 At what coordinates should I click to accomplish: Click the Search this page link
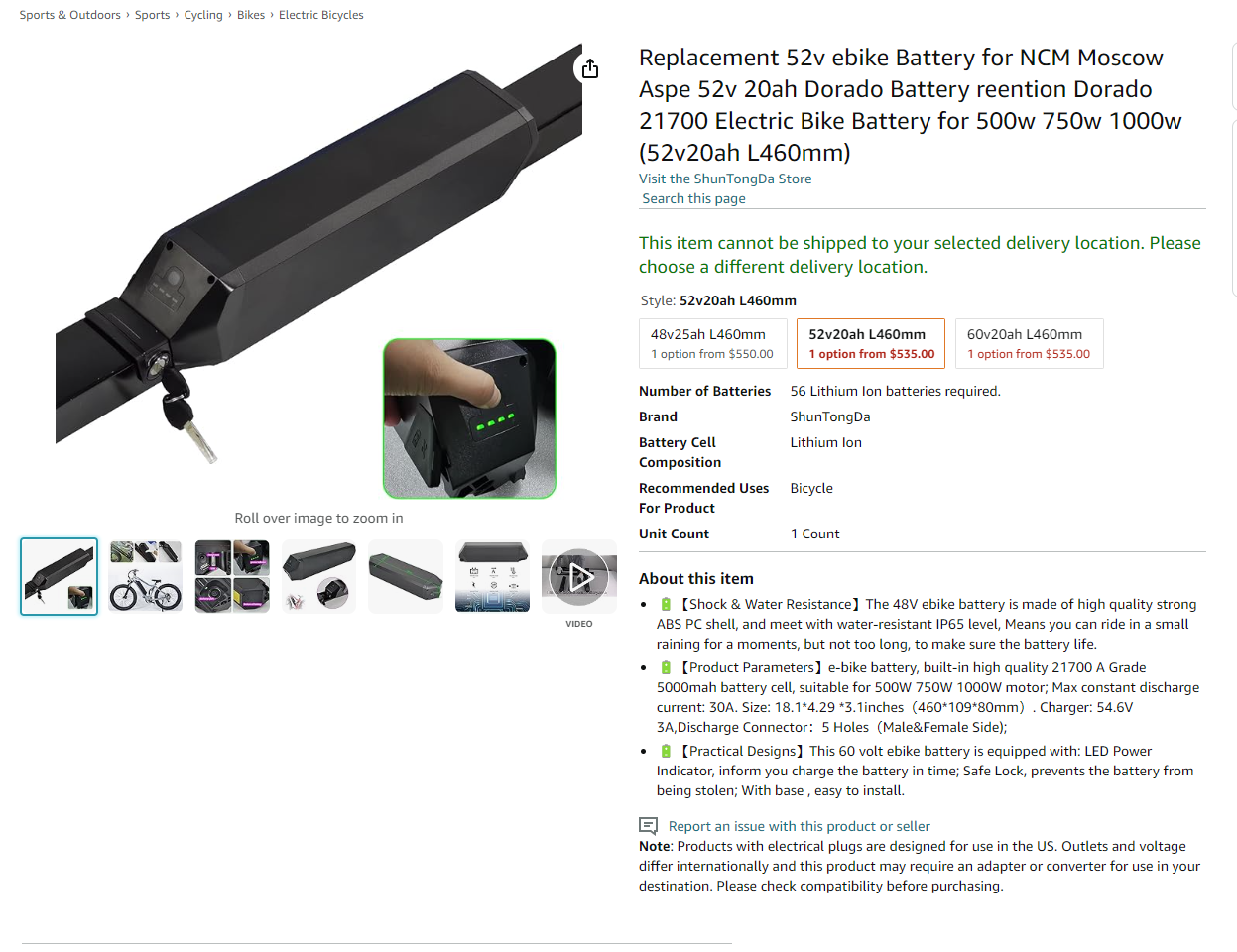(x=693, y=198)
